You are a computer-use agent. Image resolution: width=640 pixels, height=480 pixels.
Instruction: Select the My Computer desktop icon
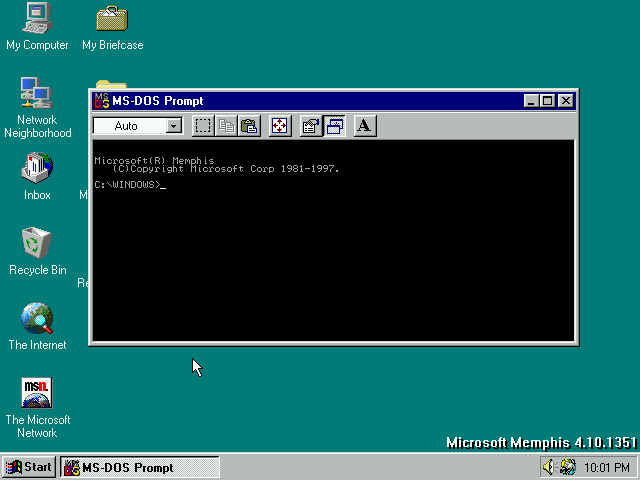37,27
